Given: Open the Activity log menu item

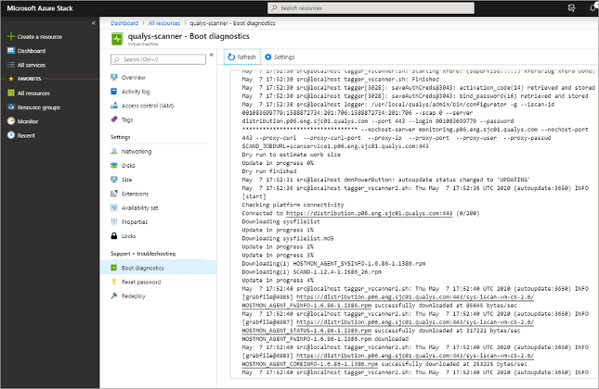Looking at the screenshot, I should point(136,92).
